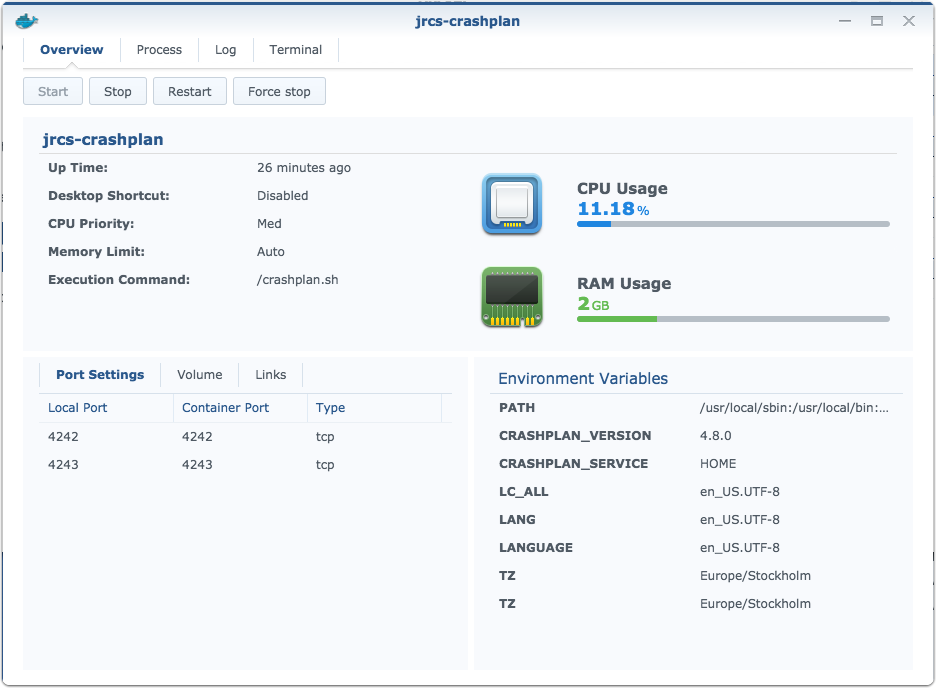The width and height of the screenshot is (936, 688).
Task: Restart the container
Action: point(190,91)
